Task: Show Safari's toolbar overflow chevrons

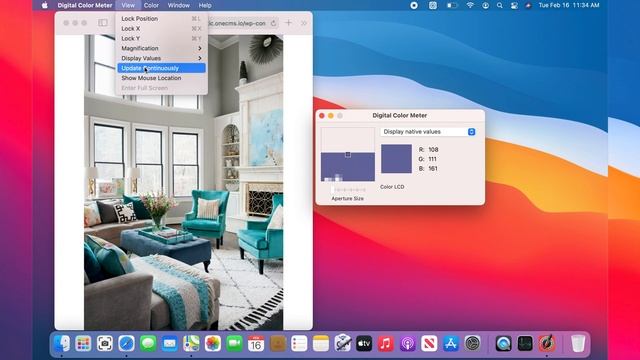Action: click(x=304, y=23)
